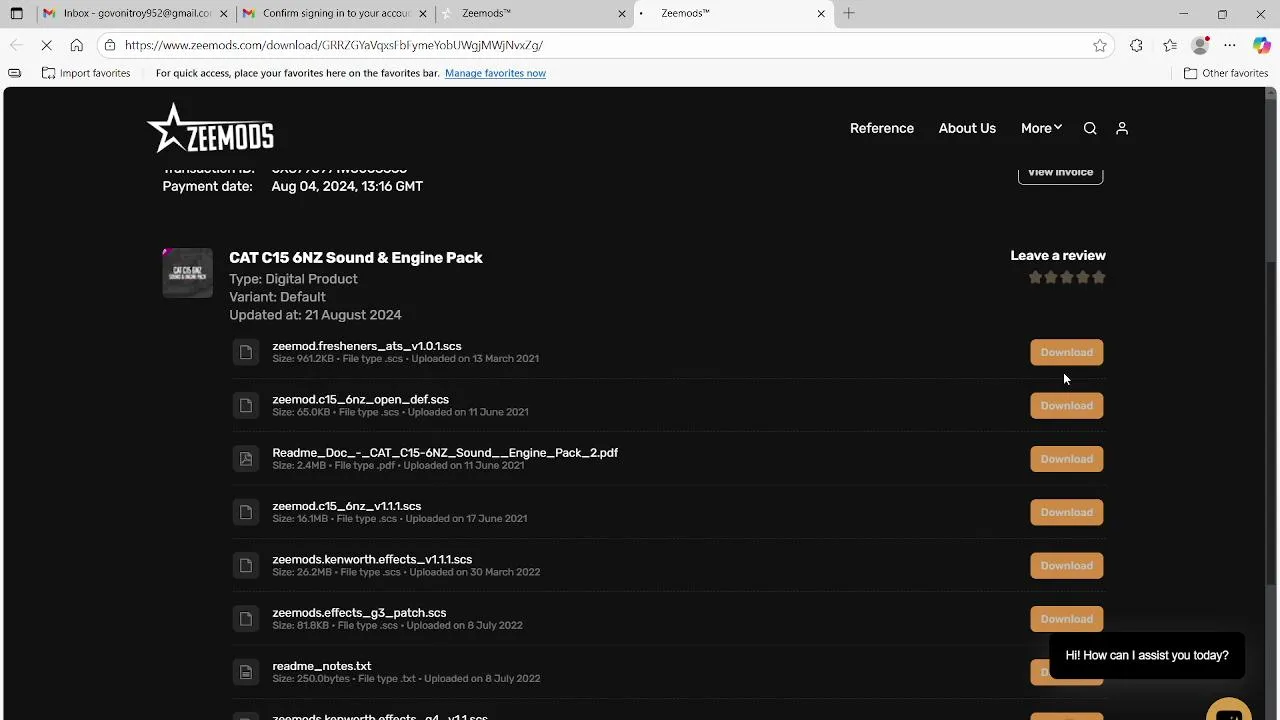Screen dimensions: 1280x720
Task: Click text file icon for readme_notes.txt
Action: tap(246, 672)
